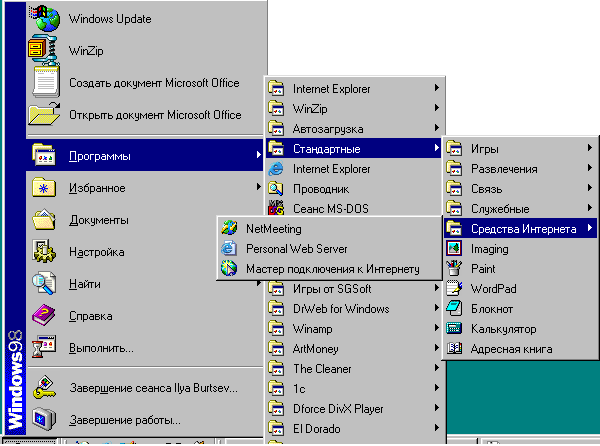Screen dimensions: 600x446
Task: Click the NetMeeting icon
Action: [230, 228]
